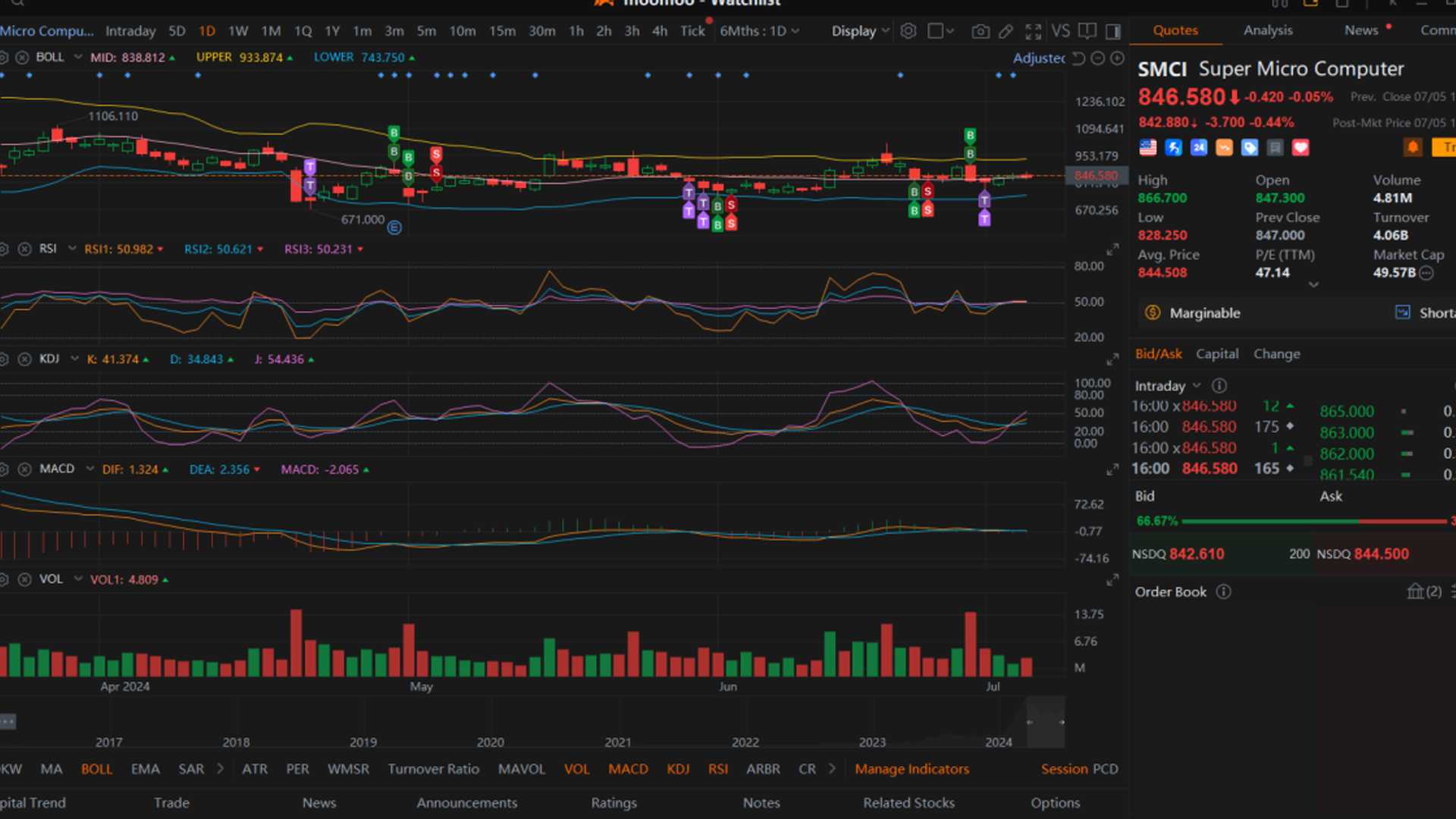Expand the RSI panel with arrows icon
The width and height of the screenshot is (1456, 819).
(1112, 249)
